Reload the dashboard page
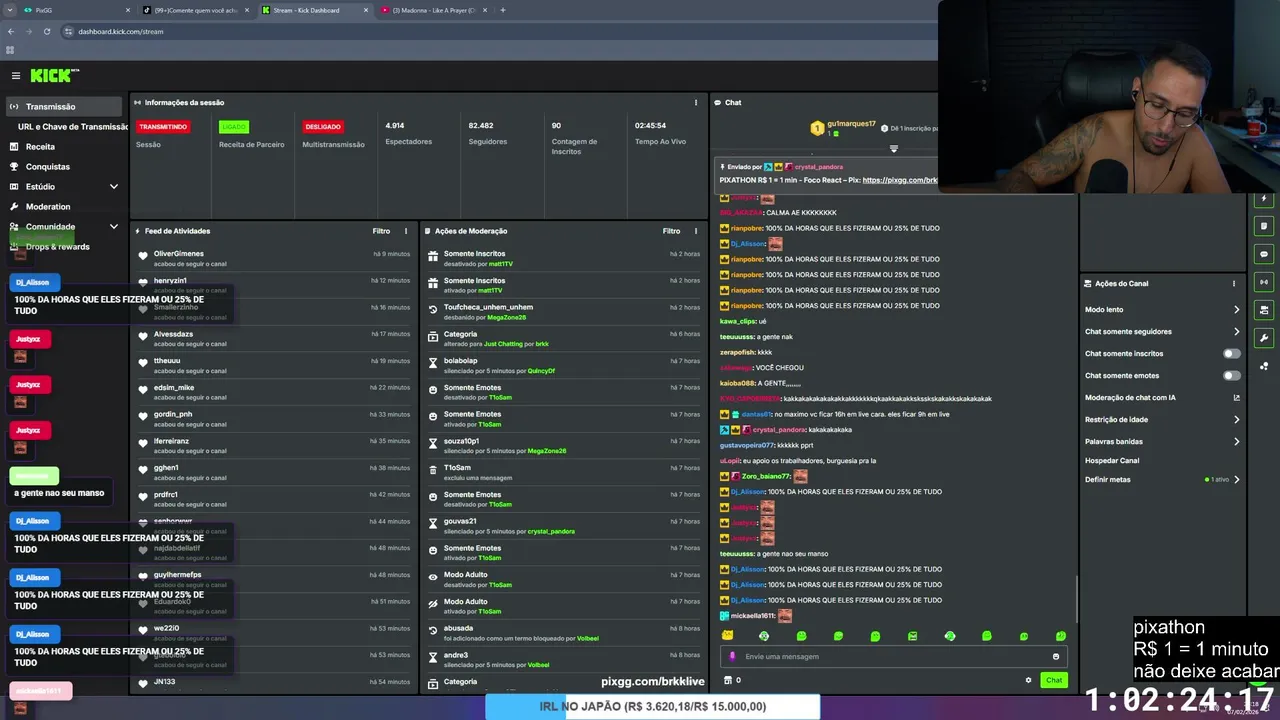This screenshot has height=720, width=1280. 47,31
